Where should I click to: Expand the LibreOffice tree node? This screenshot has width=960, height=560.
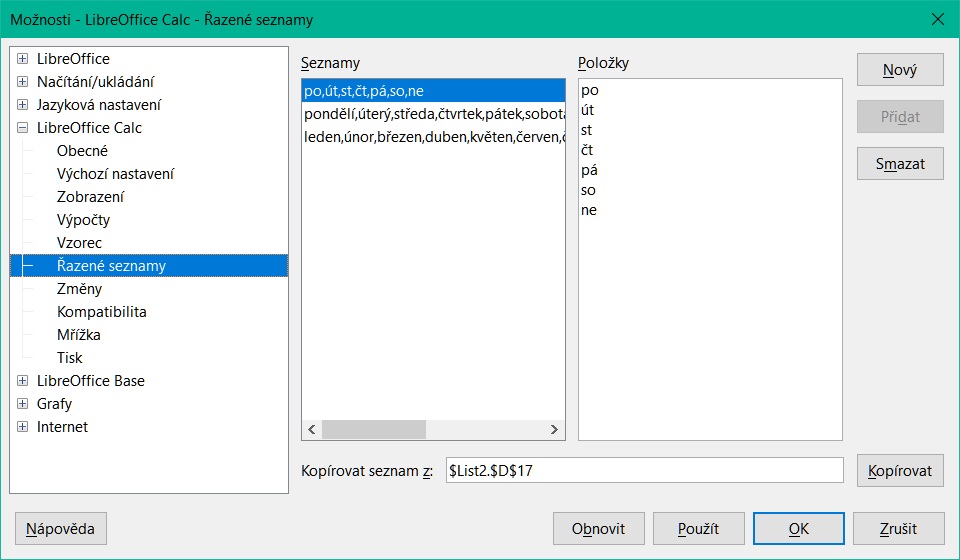(23, 59)
